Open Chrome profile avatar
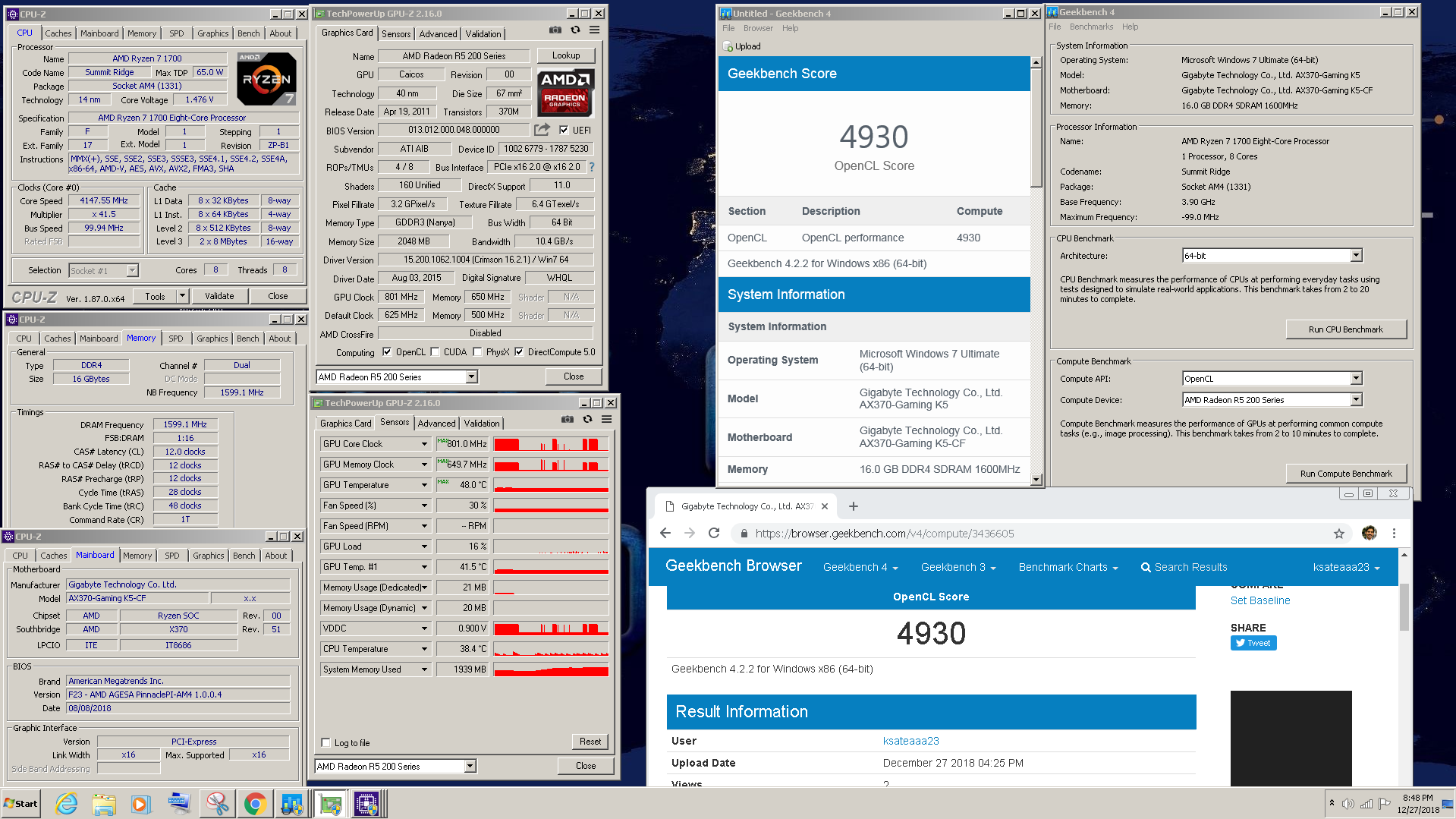This screenshot has height=819, width=1456. (1370, 534)
